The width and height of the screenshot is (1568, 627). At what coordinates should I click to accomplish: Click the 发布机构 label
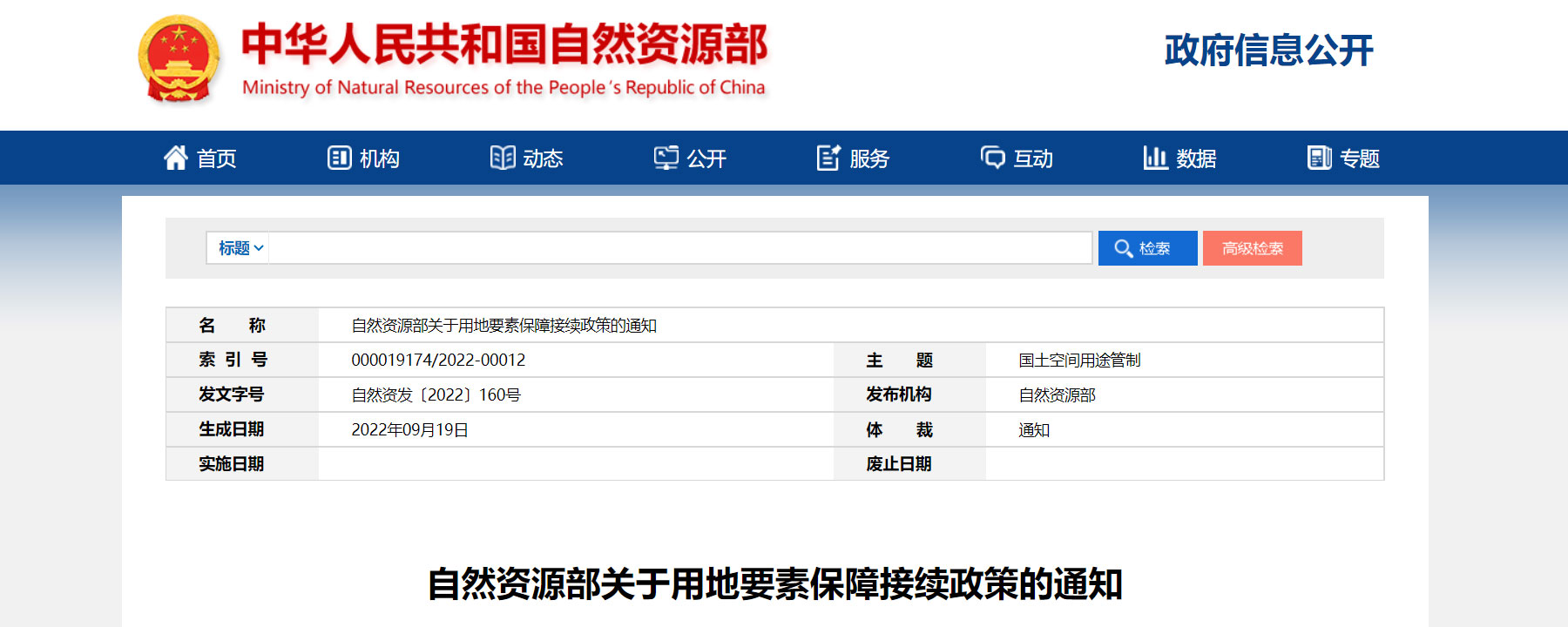point(898,394)
